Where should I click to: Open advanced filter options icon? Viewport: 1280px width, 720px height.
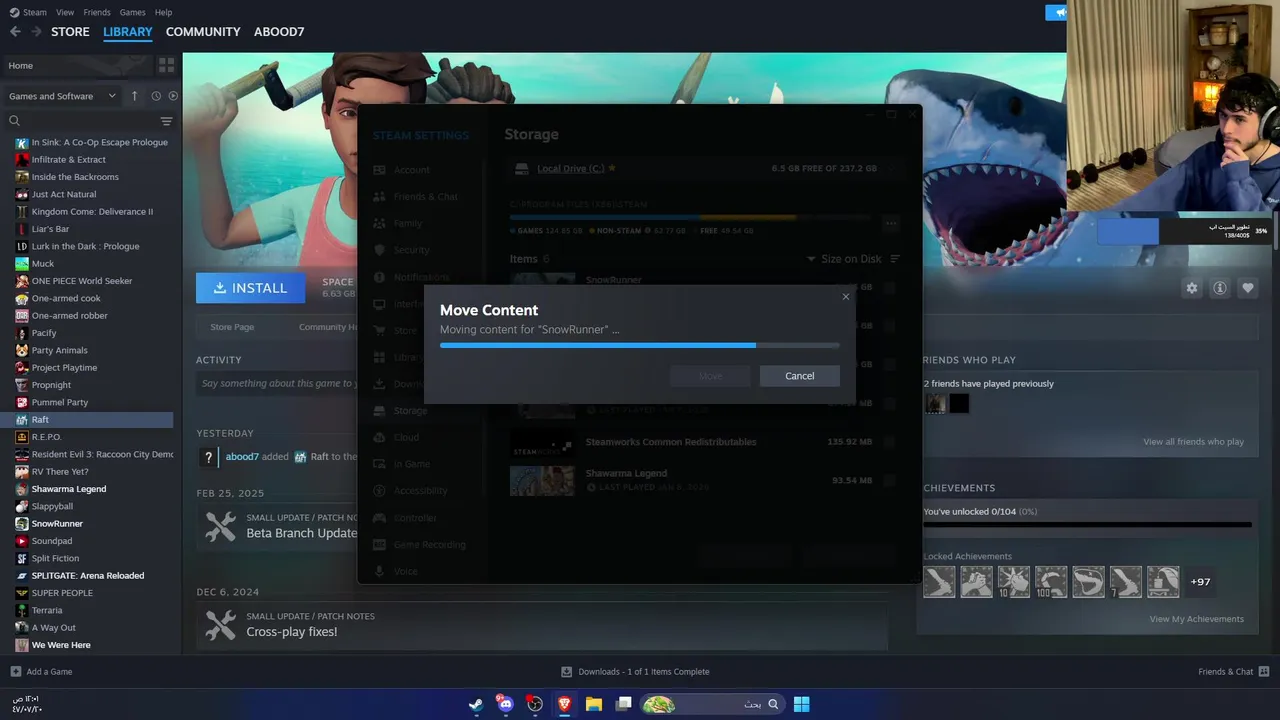(166, 121)
